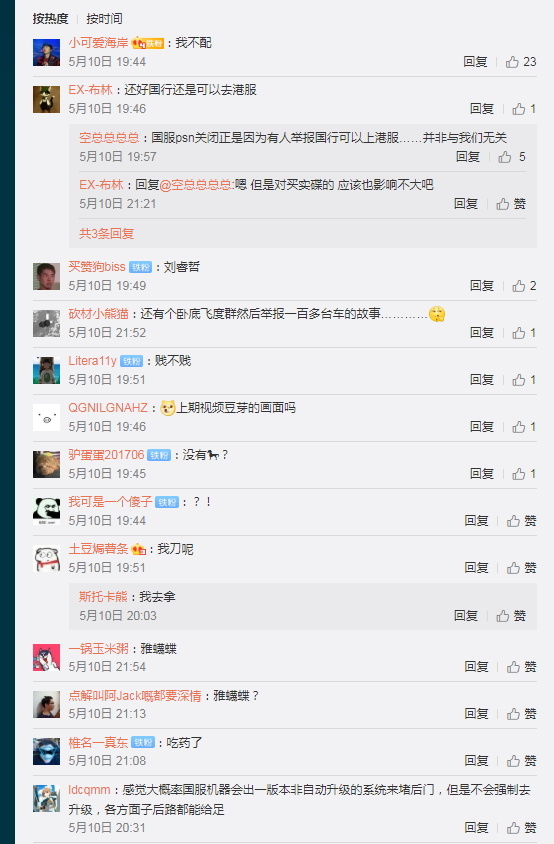Reply to EX-布林's first comment
This screenshot has height=844, width=554.
[x=481, y=109]
